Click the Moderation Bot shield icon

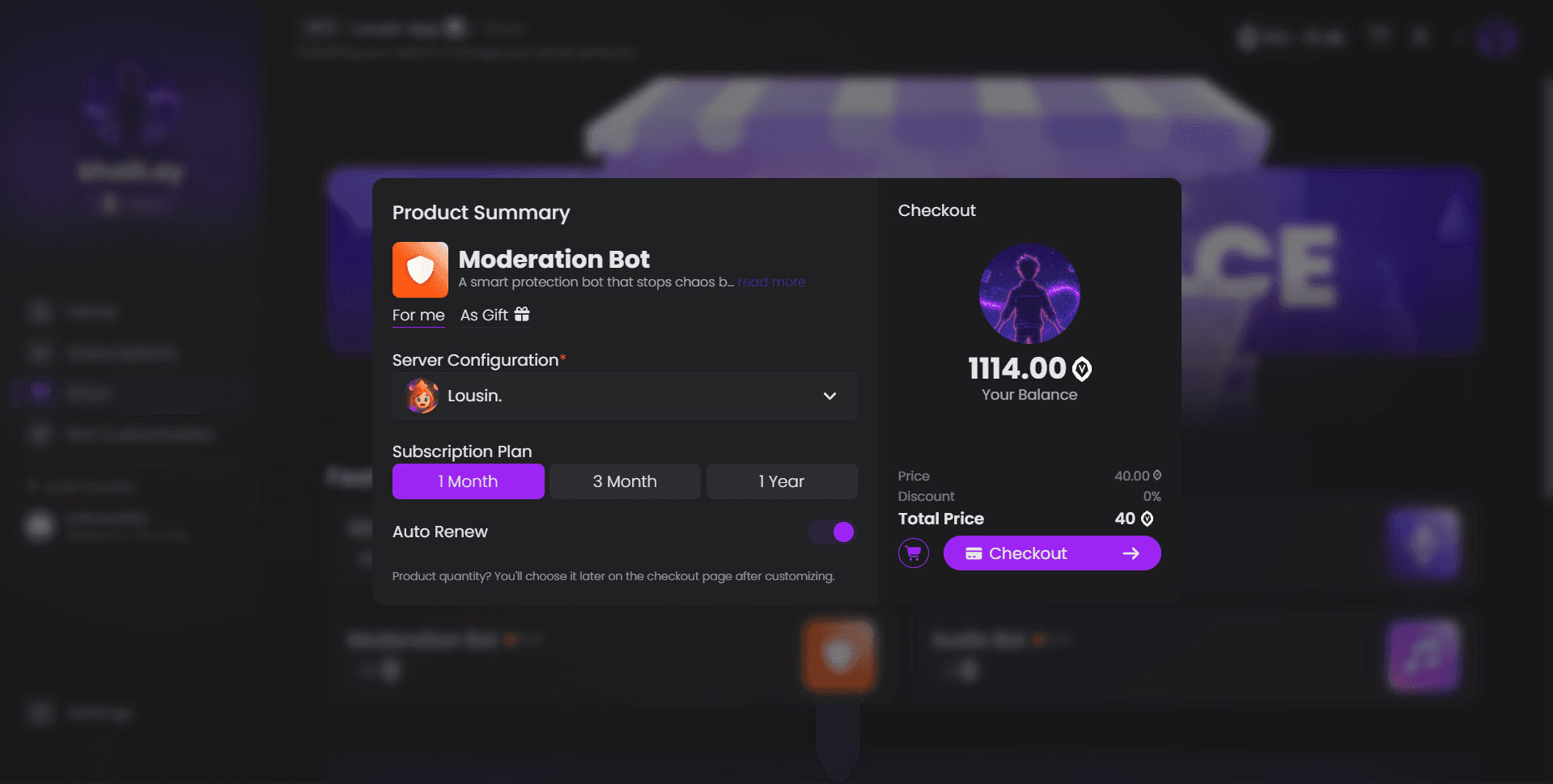tap(420, 269)
